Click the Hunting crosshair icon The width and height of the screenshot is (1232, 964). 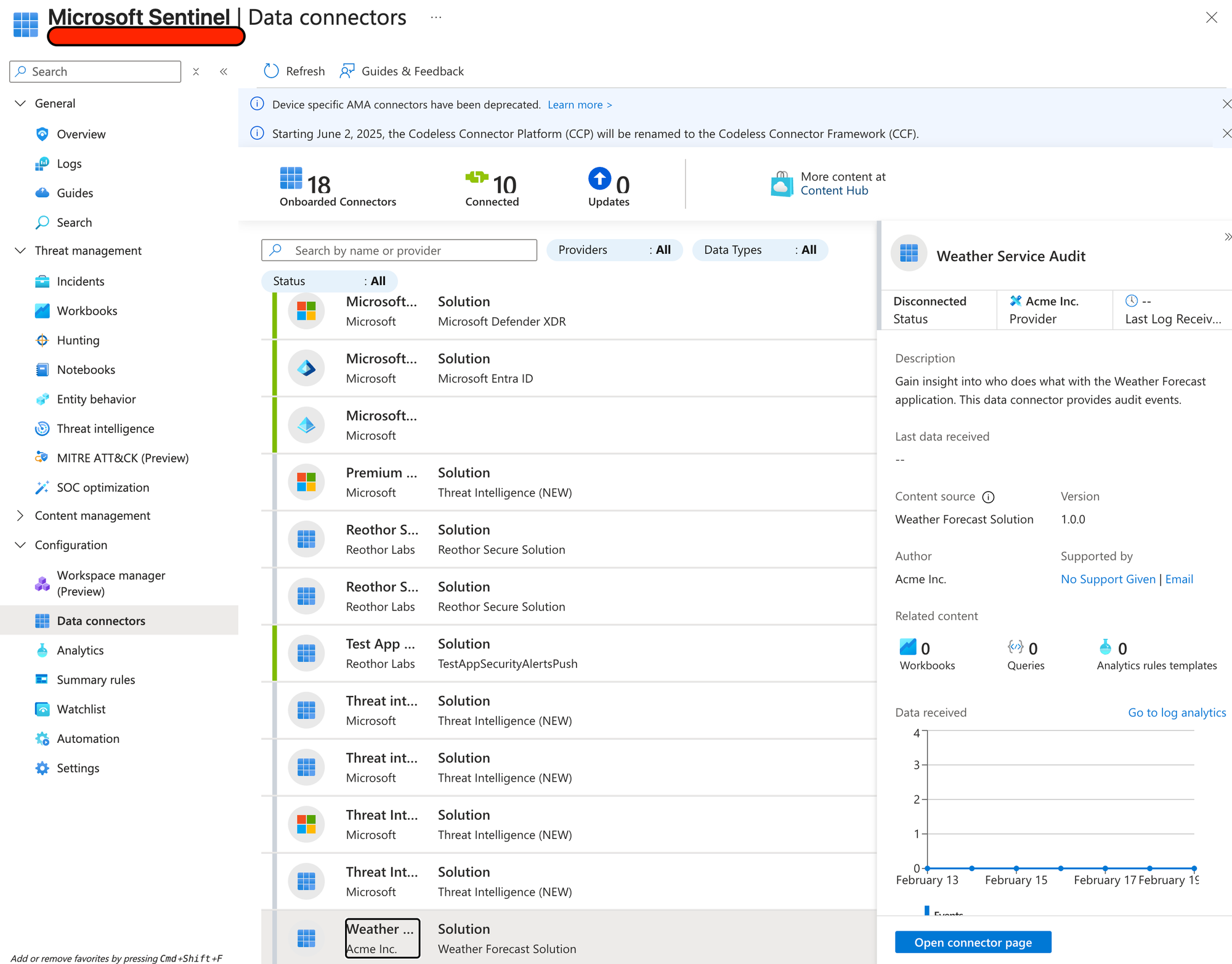click(42, 340)
